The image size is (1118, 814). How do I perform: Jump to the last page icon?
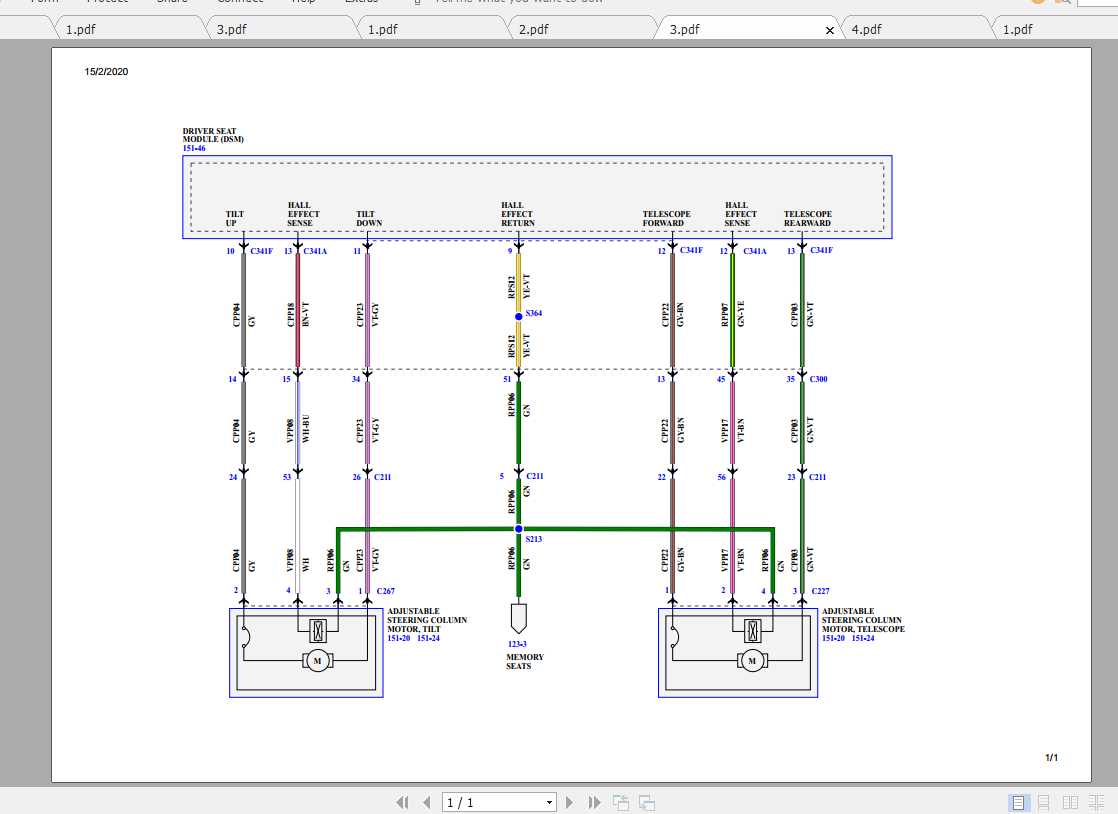[x=594, y=802]
